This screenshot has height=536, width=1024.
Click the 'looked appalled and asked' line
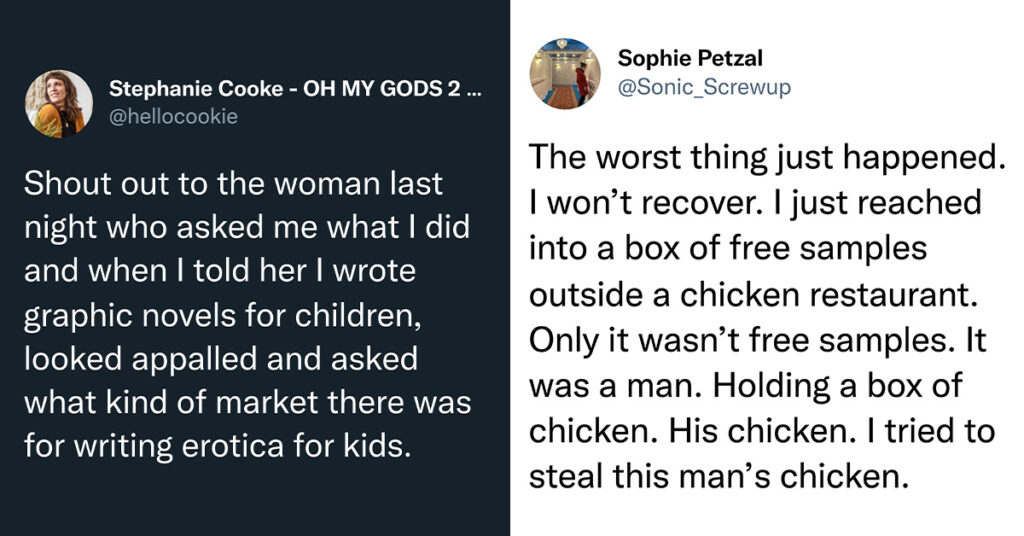(221, 359)
